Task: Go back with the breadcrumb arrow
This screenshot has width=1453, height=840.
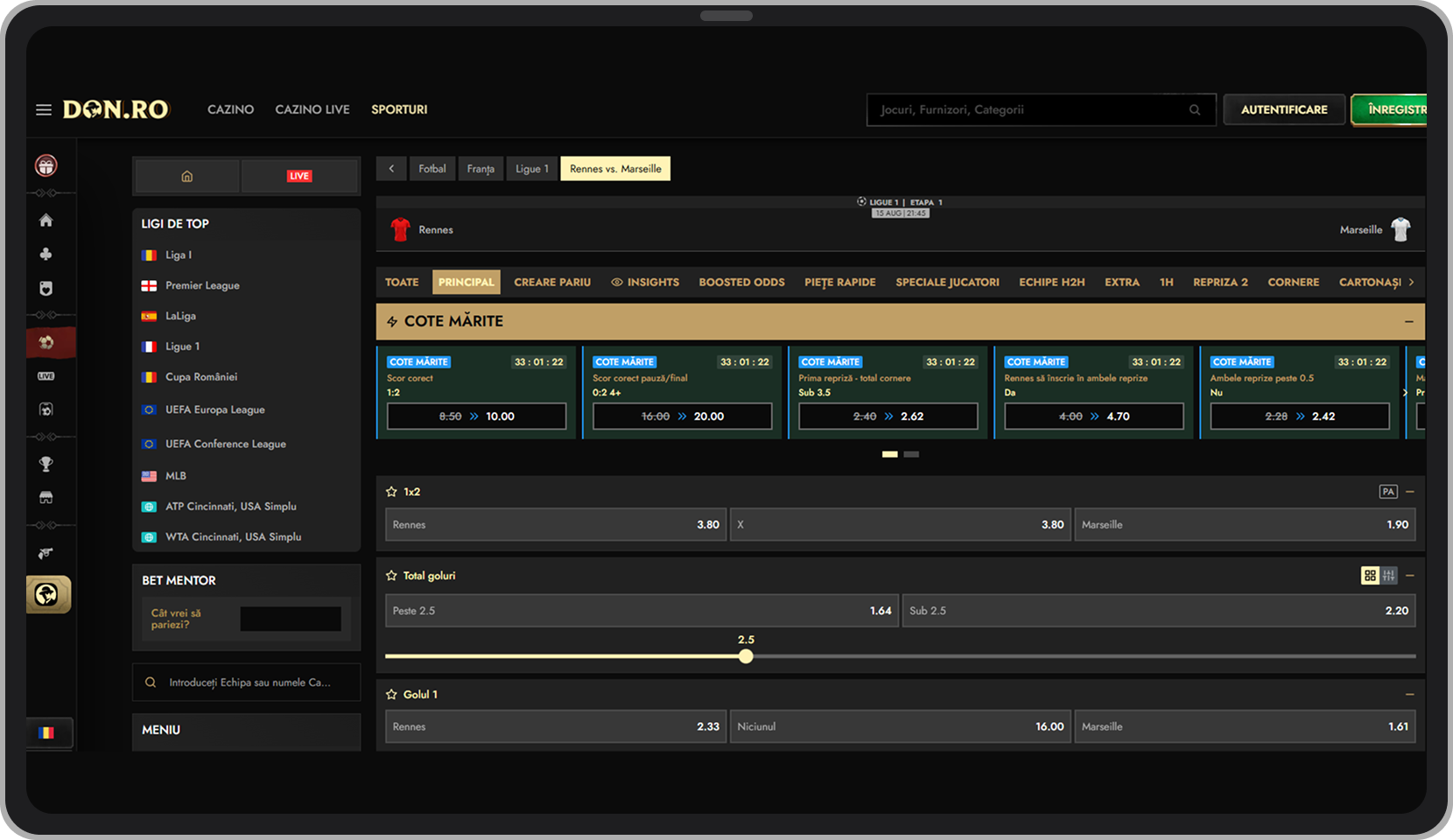Action: (391, 169)
